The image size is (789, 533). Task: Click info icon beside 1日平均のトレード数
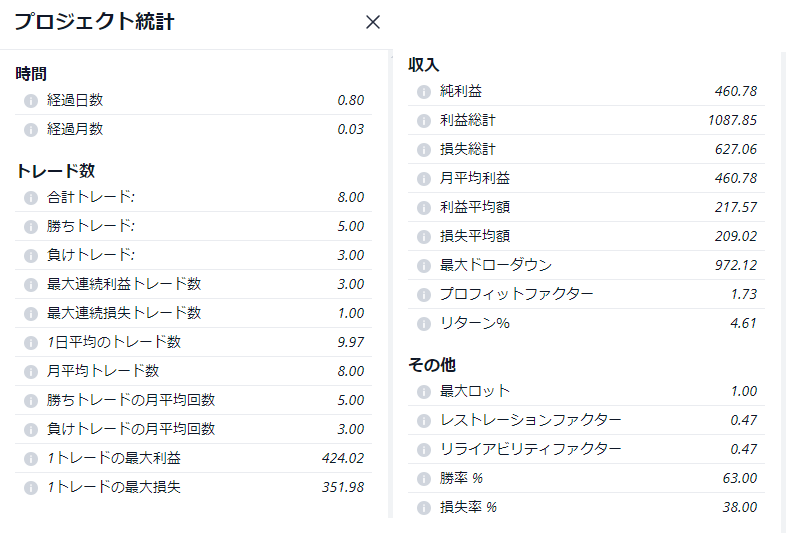(x=31, y=342)
